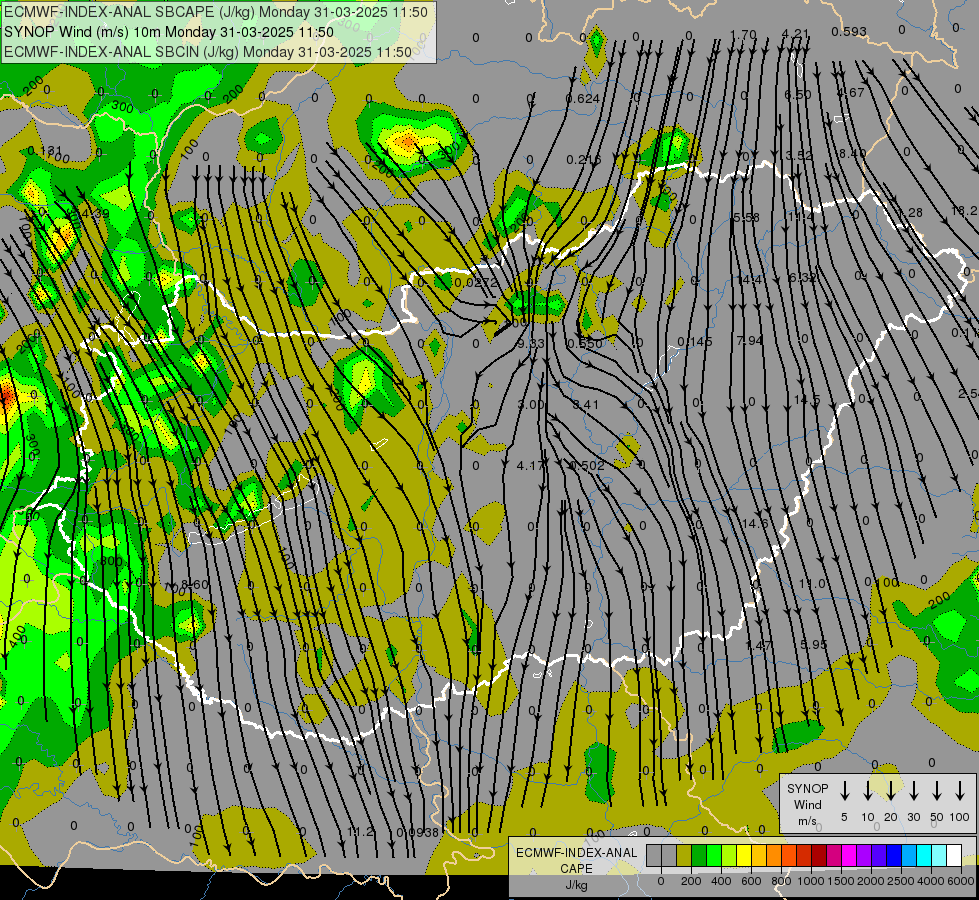Click the 1.70 station value on map
Viewport: 979px width, 900px height.
coord(743,35)
